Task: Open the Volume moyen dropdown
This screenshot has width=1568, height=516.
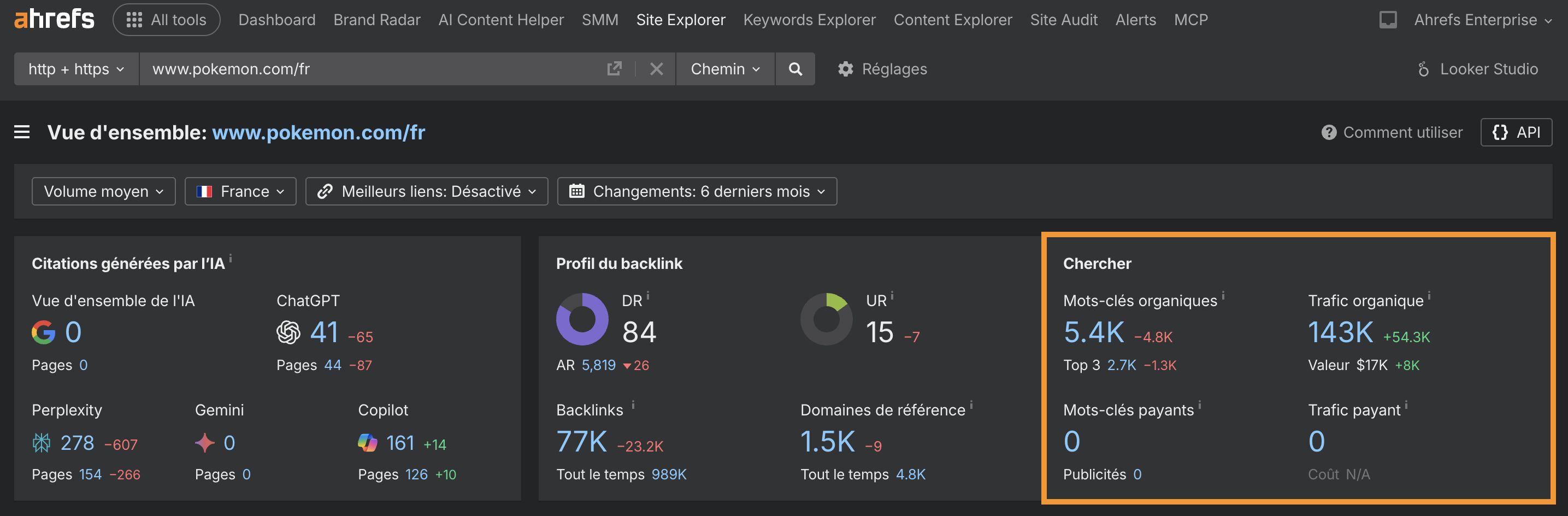Action: (x=102, y=191)
